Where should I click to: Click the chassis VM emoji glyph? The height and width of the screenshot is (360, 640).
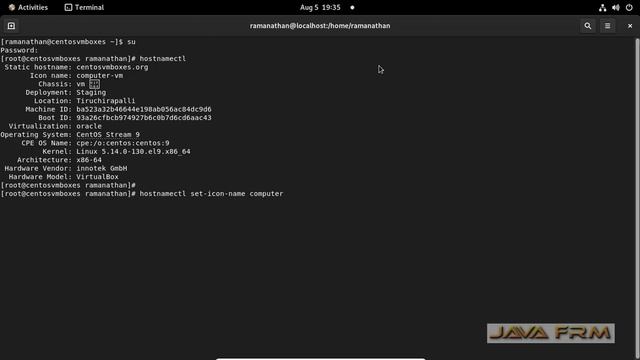pyautogui.click(x=94, y=84)
